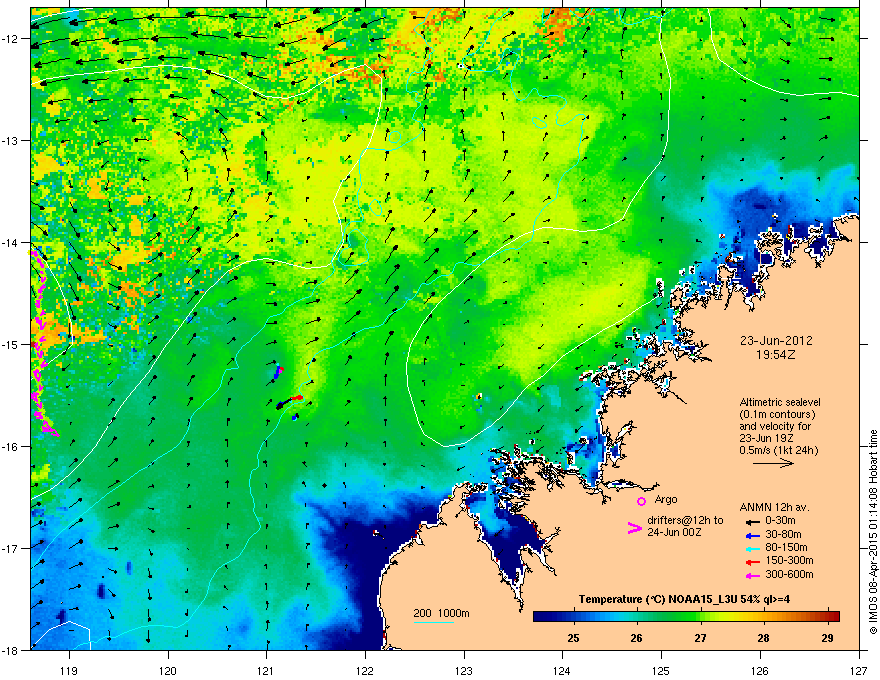Viewport: 880px width, 680px height.
Task: Click the '300-600m' depth label
Action: click(789, 575)
